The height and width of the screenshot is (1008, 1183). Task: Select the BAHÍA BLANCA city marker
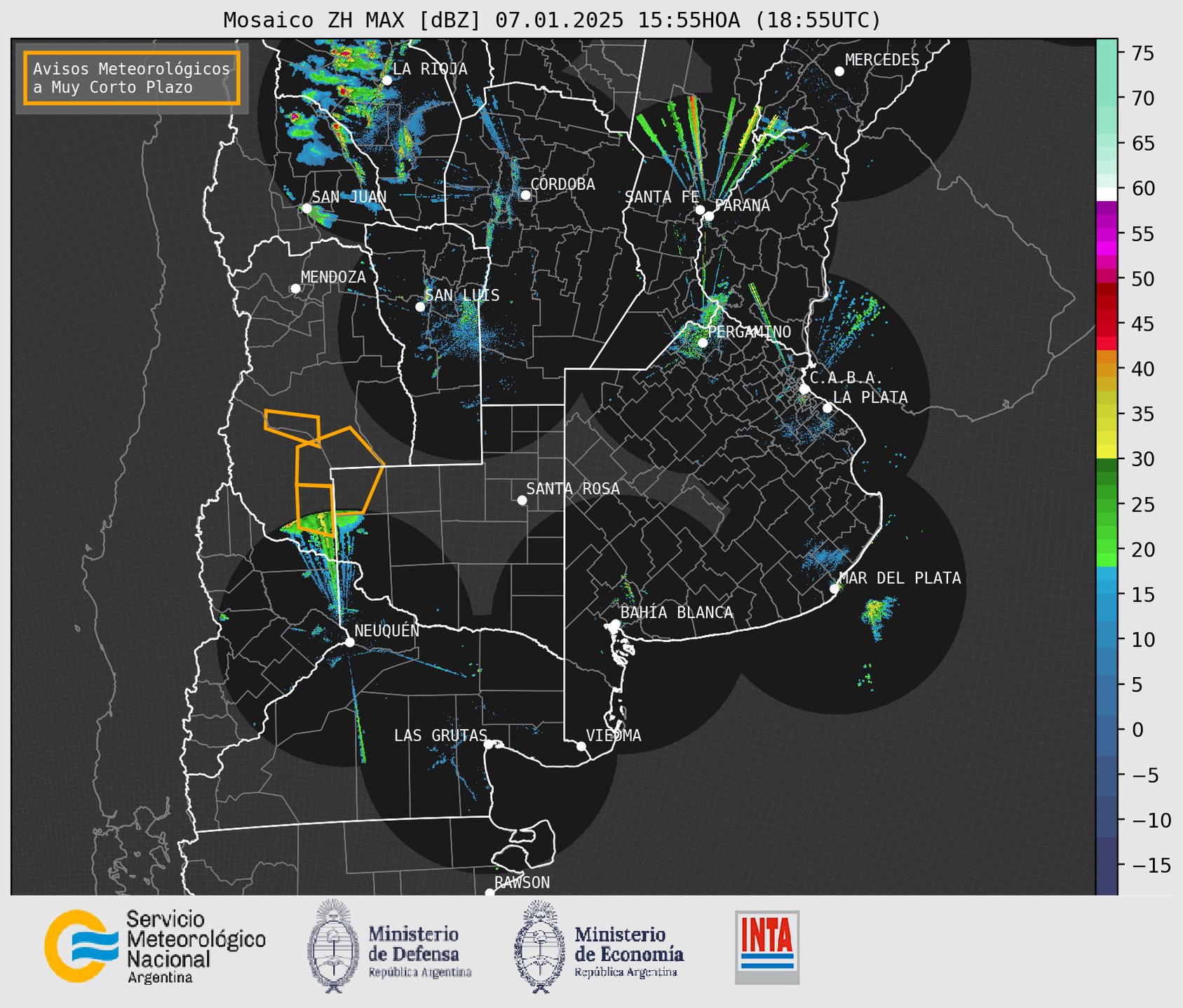point(615,623)
